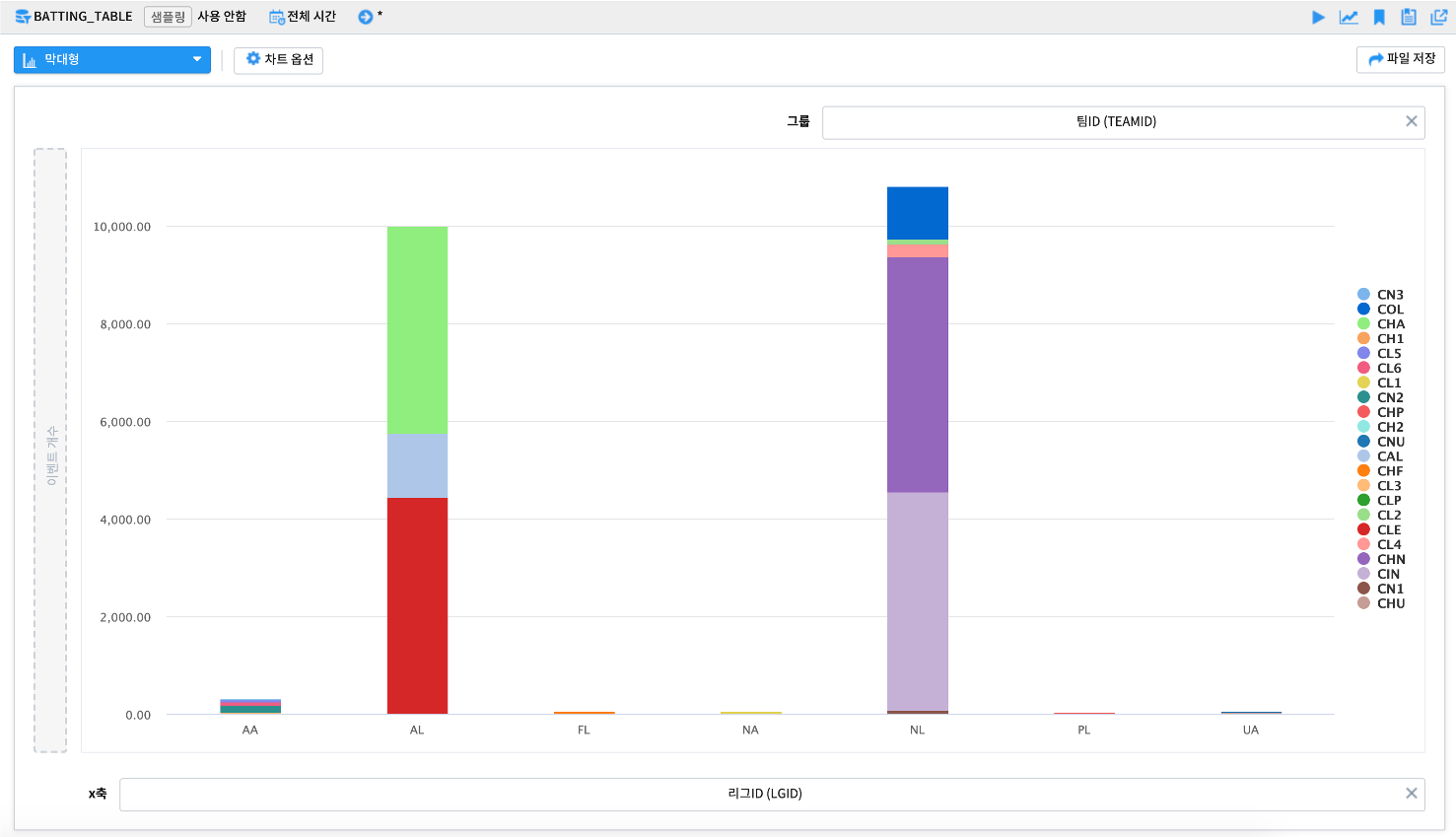The width and height of the screenshot is (1456, 837).
Task: Toggle CN1 legend entry
Action: tap(1381, 589)
